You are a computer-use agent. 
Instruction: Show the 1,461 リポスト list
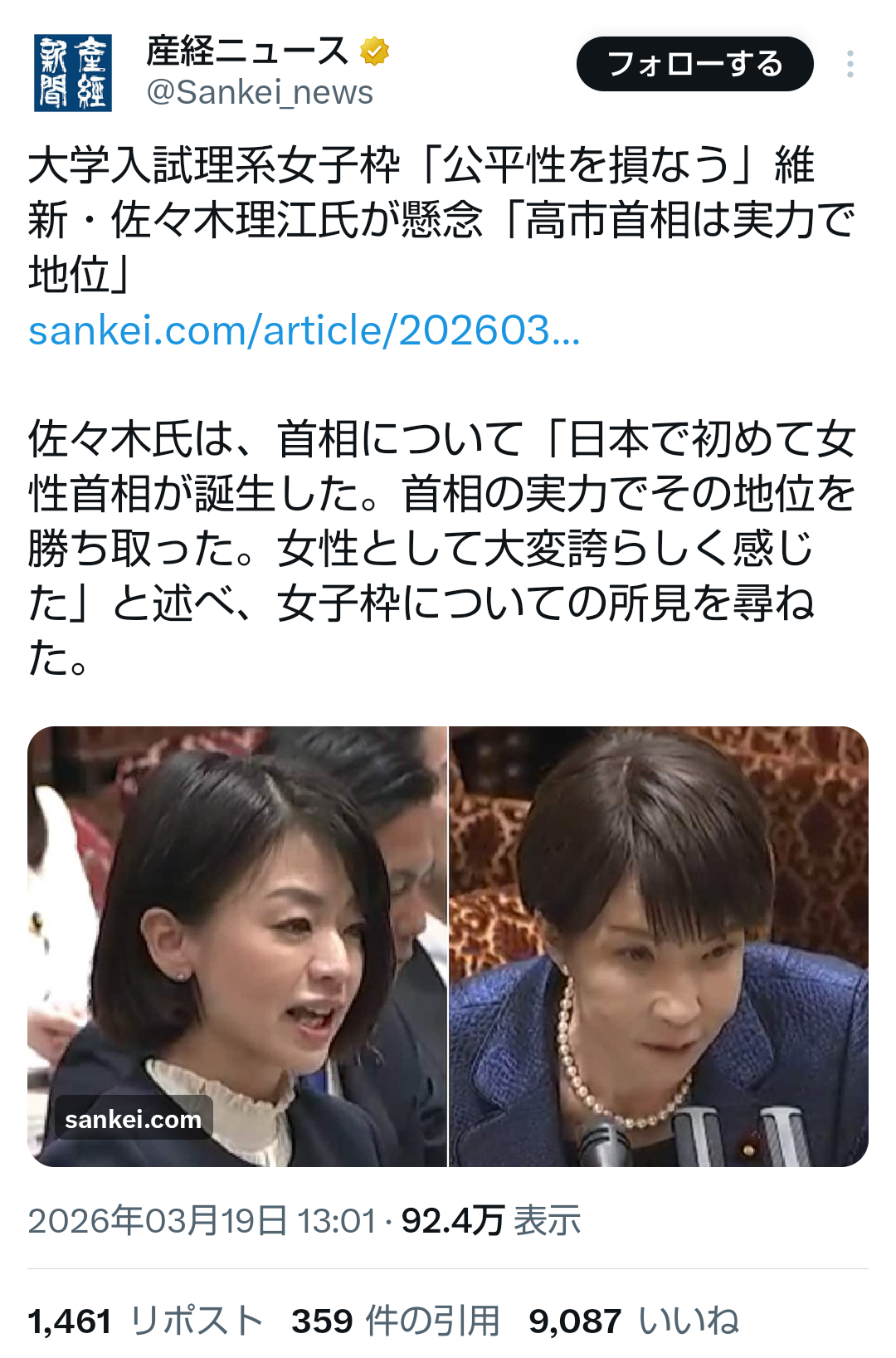point(145,1321)
